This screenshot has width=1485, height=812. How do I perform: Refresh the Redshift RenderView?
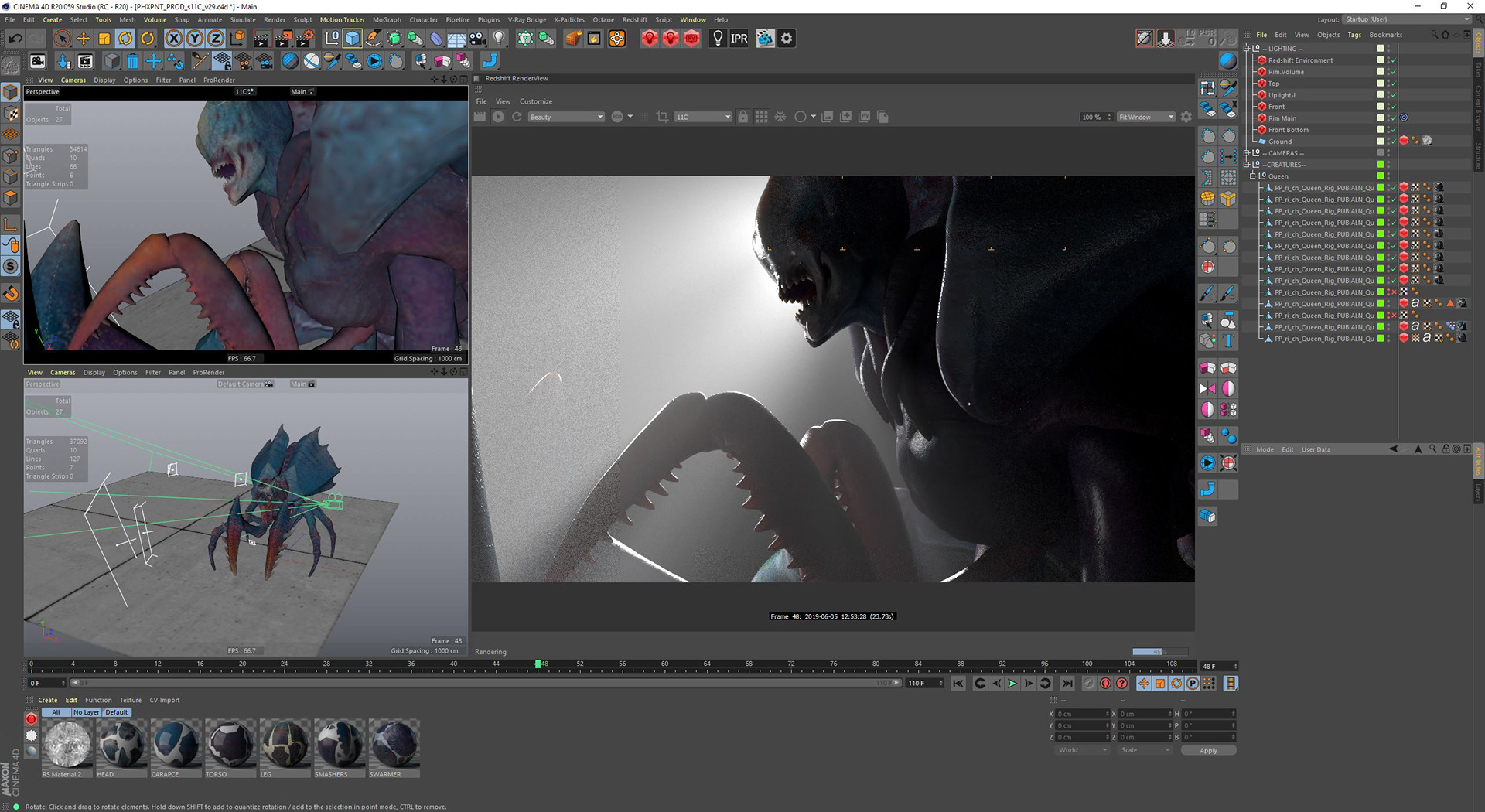[517, 117]
